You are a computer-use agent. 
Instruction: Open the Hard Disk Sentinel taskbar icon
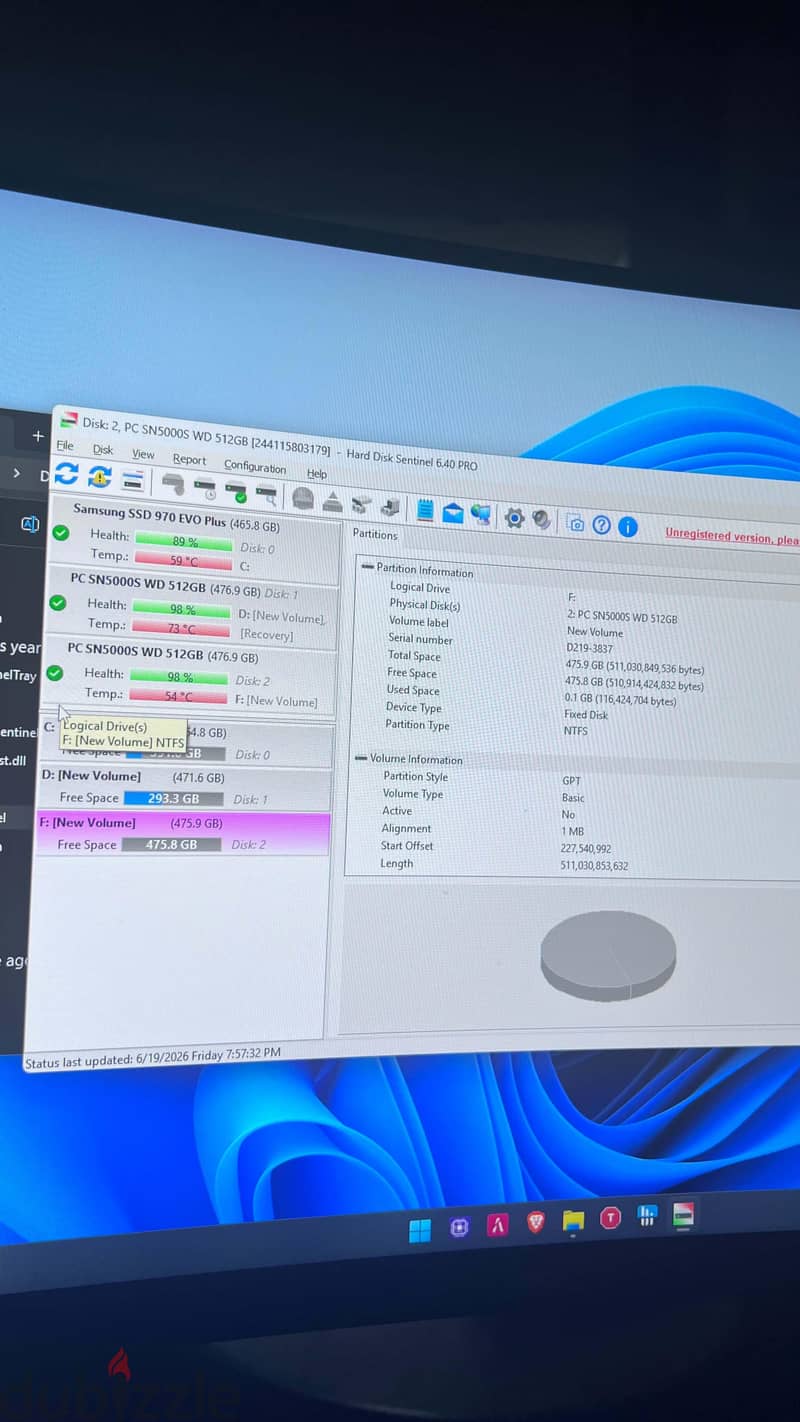pyautogui.click(x=684, y=1215)
